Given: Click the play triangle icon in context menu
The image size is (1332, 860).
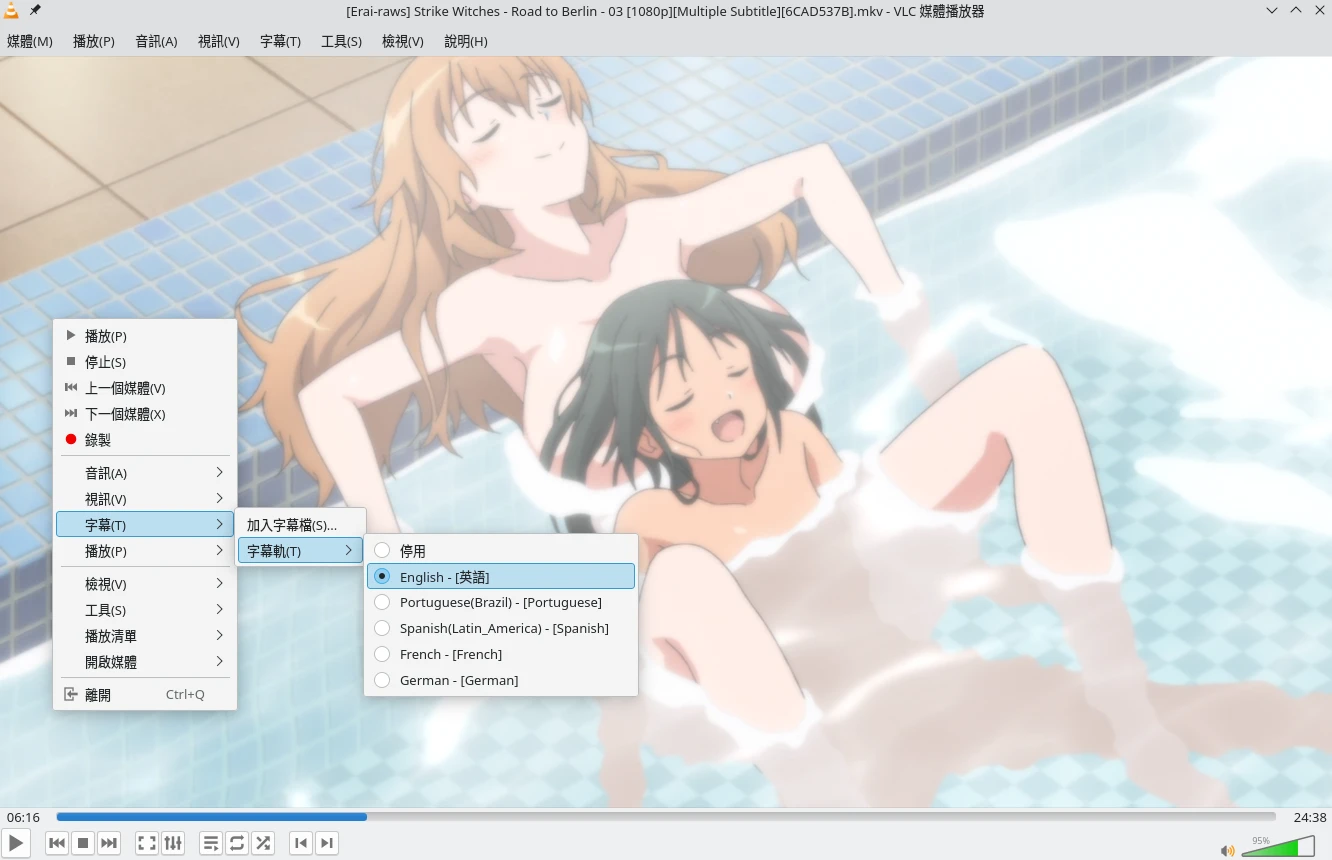Looking at the screenshot, I should [x=71, y=335].
